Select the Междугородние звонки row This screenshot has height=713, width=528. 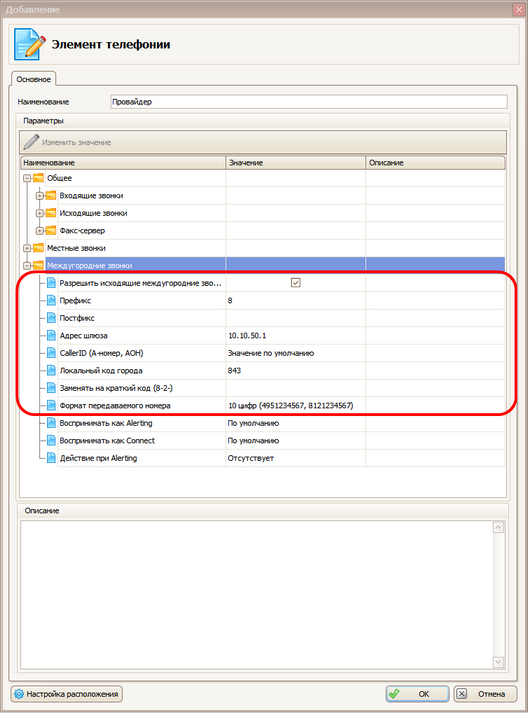coord(275,265)
